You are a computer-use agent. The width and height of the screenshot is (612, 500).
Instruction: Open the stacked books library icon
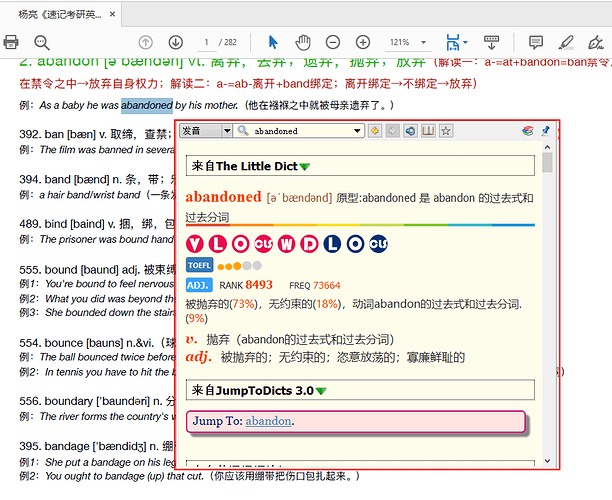click(x=528, y=131)
